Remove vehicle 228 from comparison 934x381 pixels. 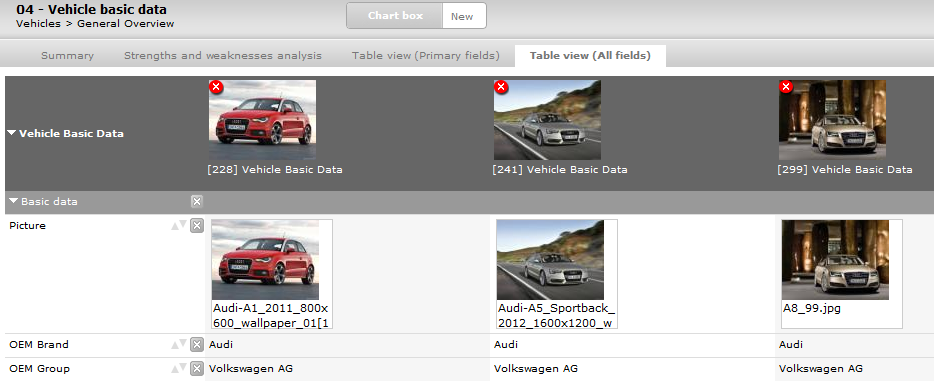pyautogui.click(x=216, y=88)
